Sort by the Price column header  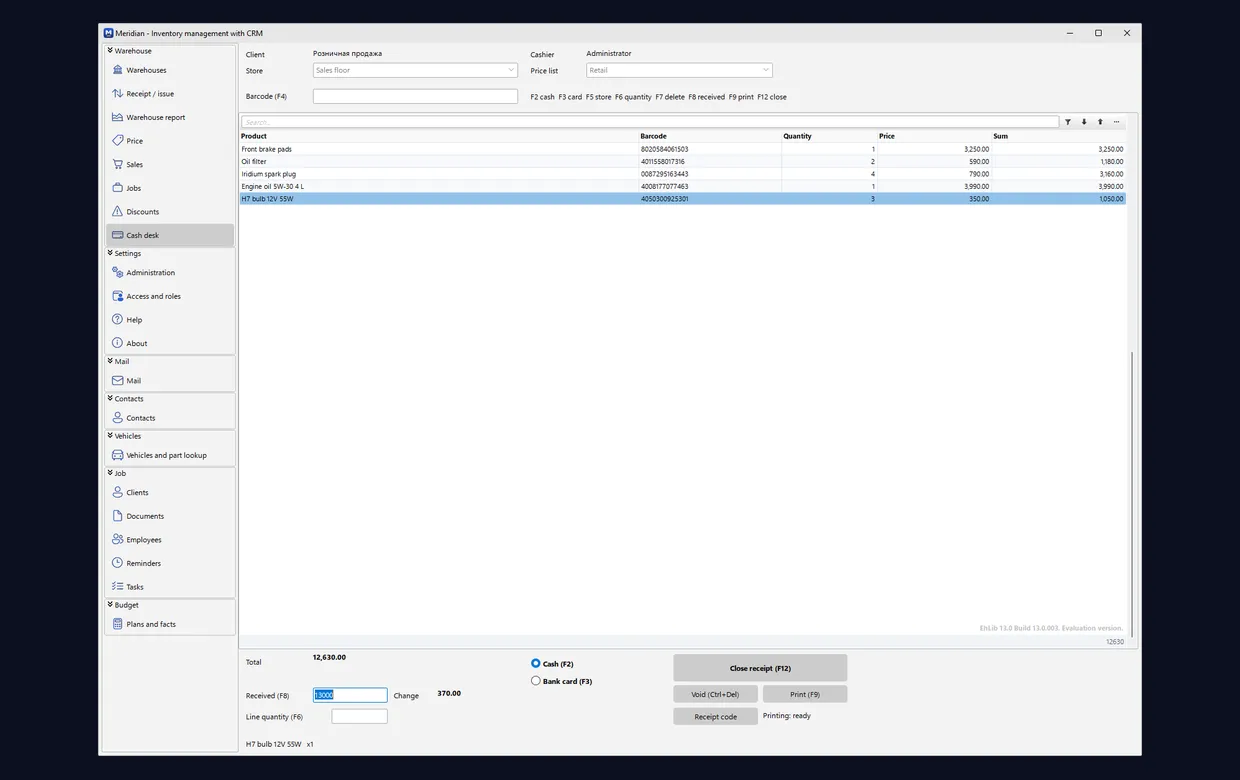[x=934, y=136]
